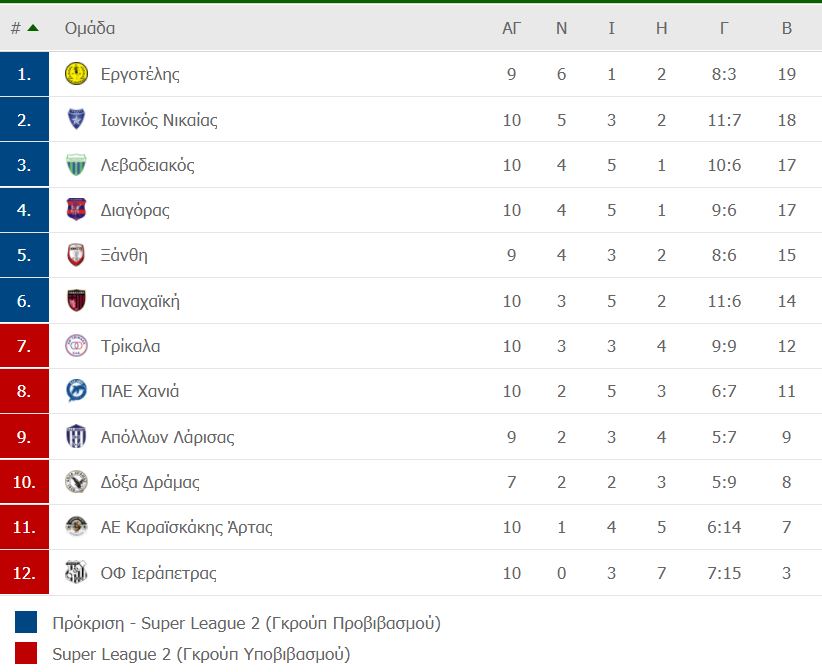Viewport: 822px width, 672px height.
Task: Click the Ξάνθη team crest icon
Action: click(76, 255)
